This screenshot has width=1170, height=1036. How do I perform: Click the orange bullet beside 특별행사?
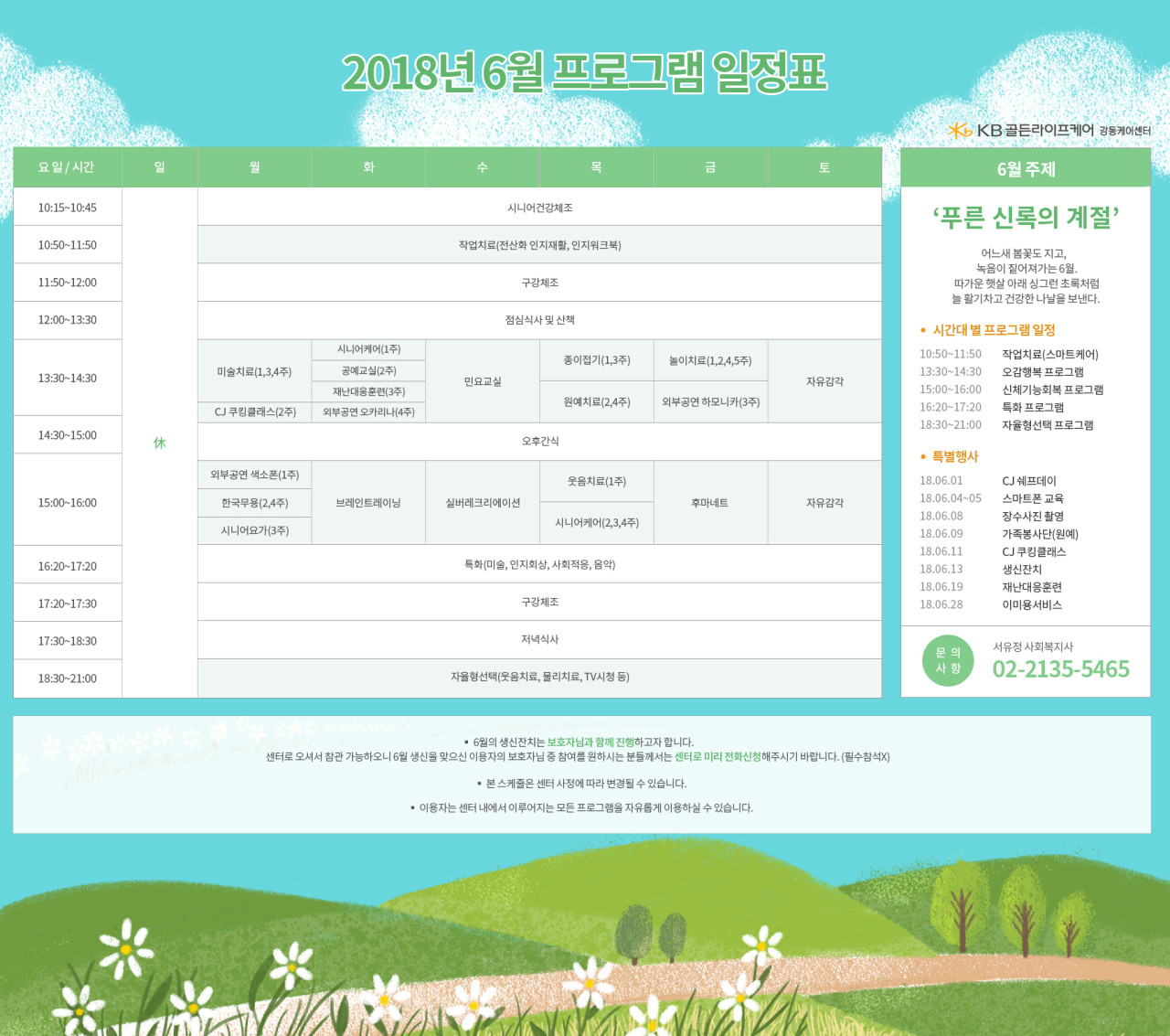[x=923, y=456]
